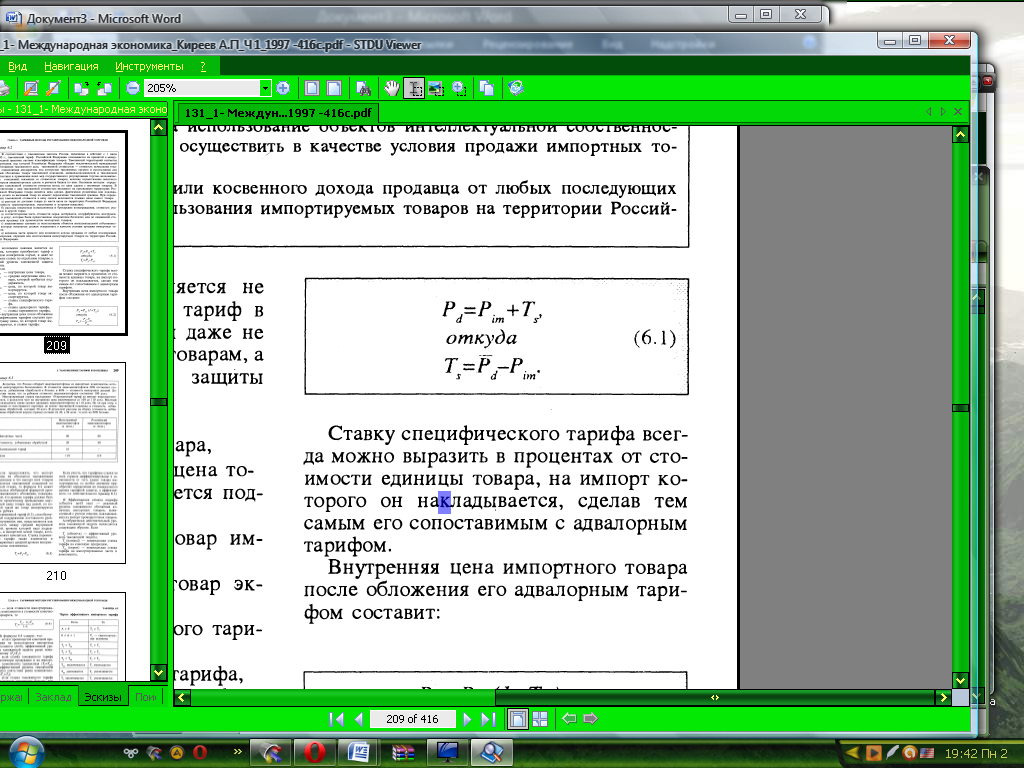Fit page to window icon

tap(312, 88)
